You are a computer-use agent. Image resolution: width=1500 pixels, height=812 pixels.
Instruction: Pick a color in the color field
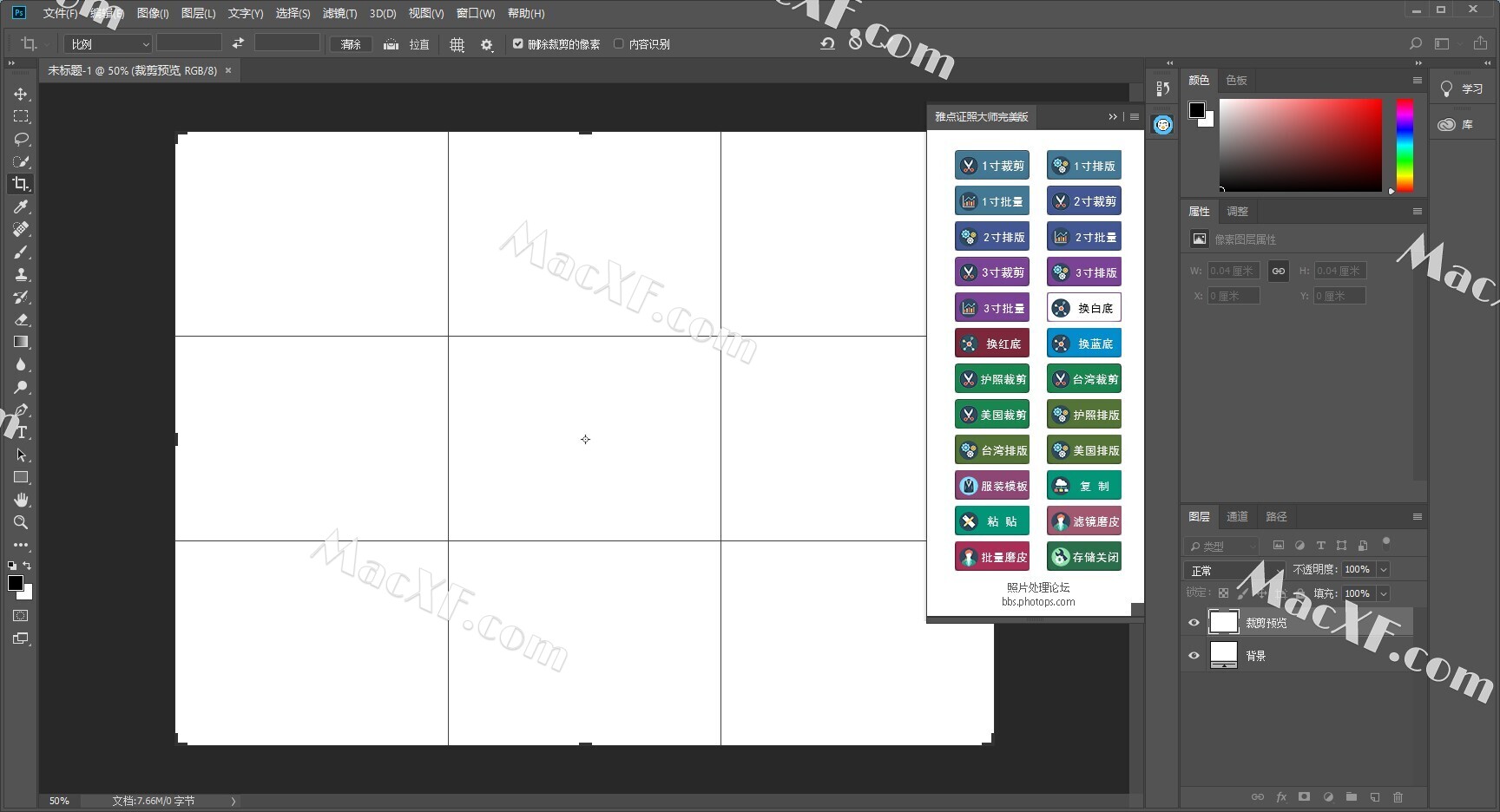tap(1300, 145)
